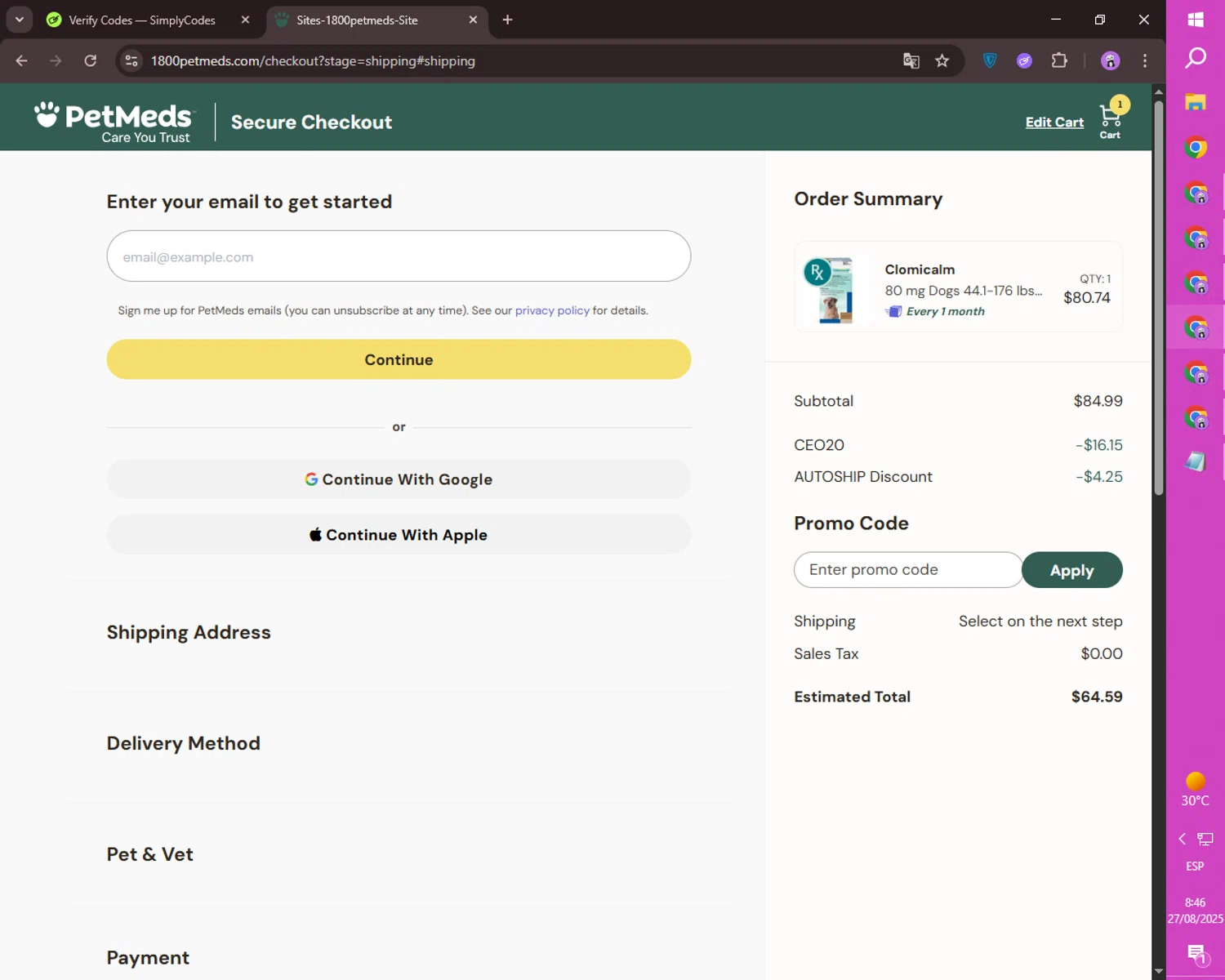Reload the checkout page
The height and width of the screenshot is (980, 1225).
[x=90, y=60]
